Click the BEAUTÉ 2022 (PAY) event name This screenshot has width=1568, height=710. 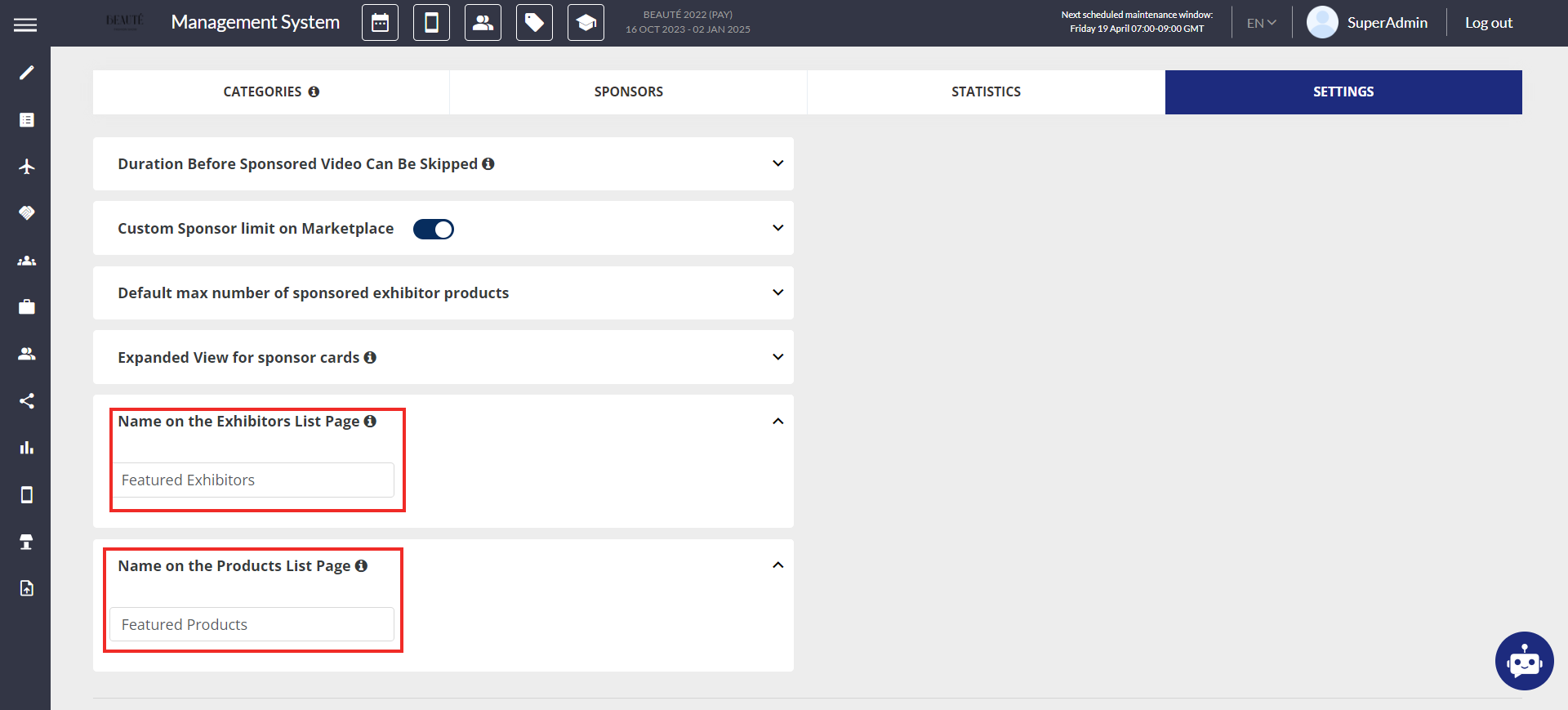688,15
